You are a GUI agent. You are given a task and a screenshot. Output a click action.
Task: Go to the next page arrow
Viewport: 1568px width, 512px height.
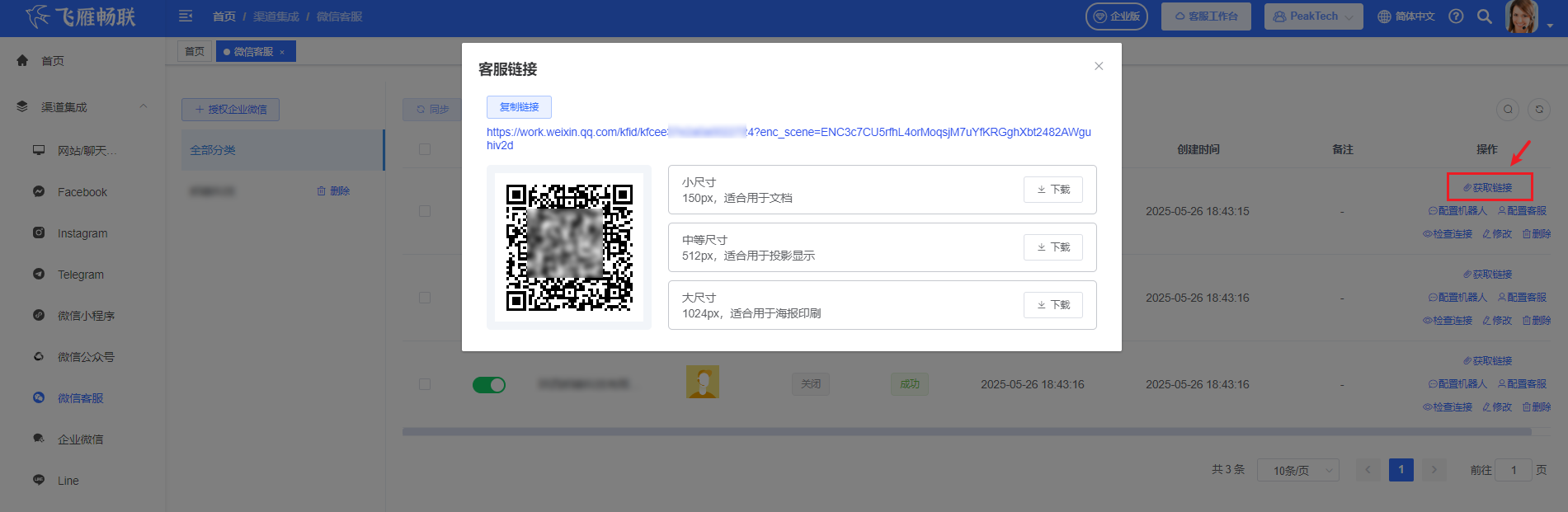pyautogui.click(x=1434, y=470)
